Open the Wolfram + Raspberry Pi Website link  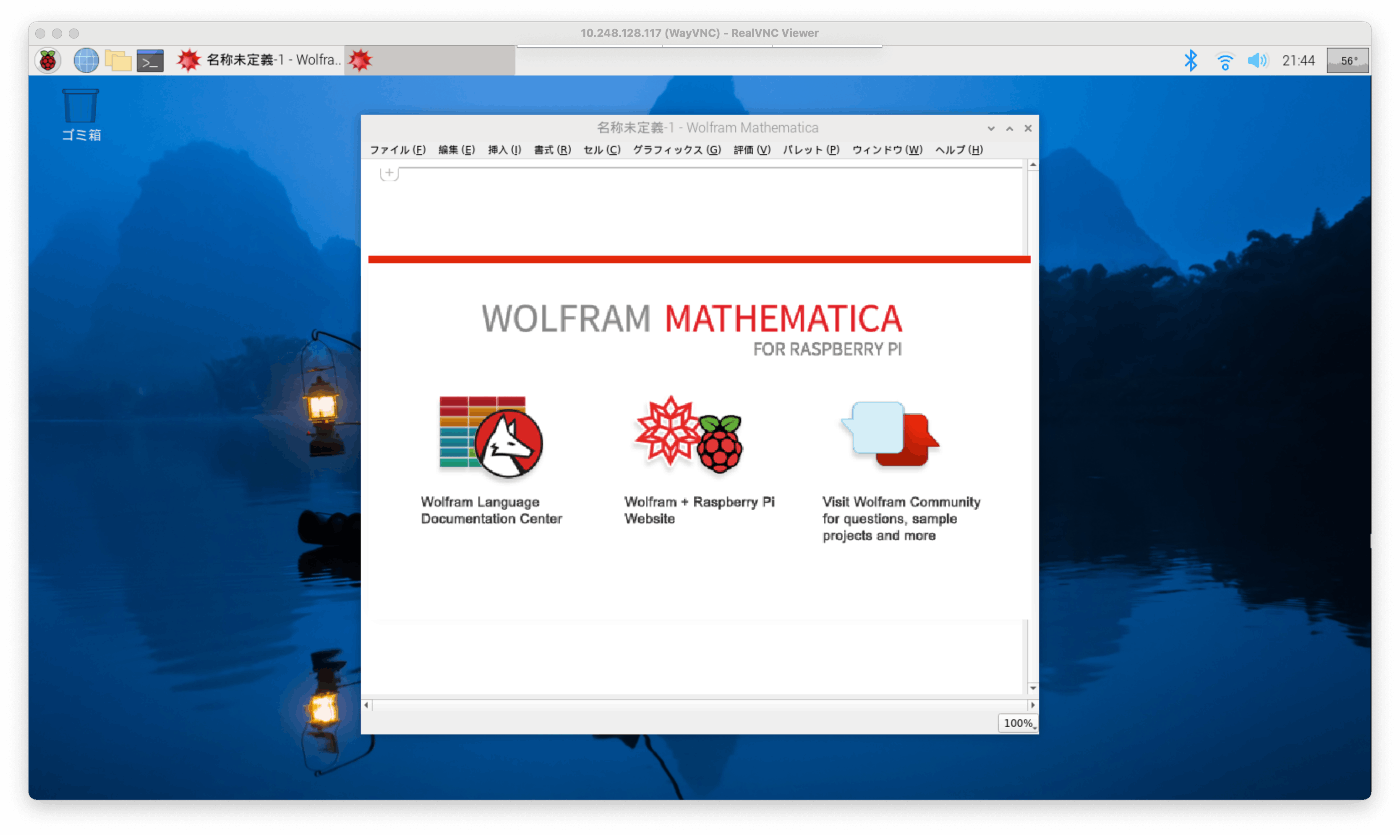699,510
